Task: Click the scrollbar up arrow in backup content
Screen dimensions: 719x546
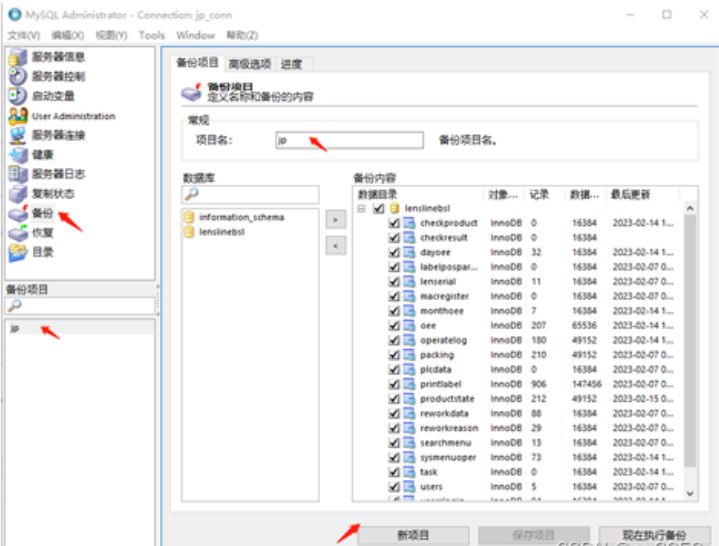Action: 690,209
